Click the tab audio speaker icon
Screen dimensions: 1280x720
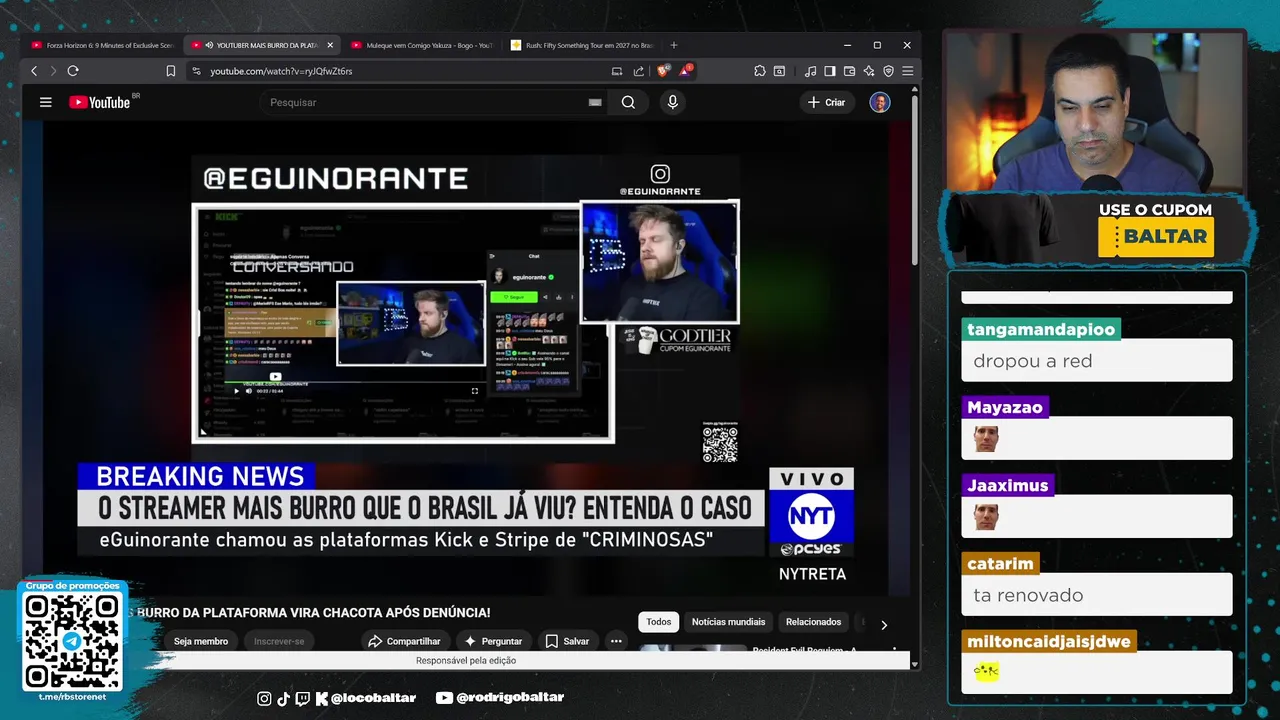coord(209,45)
